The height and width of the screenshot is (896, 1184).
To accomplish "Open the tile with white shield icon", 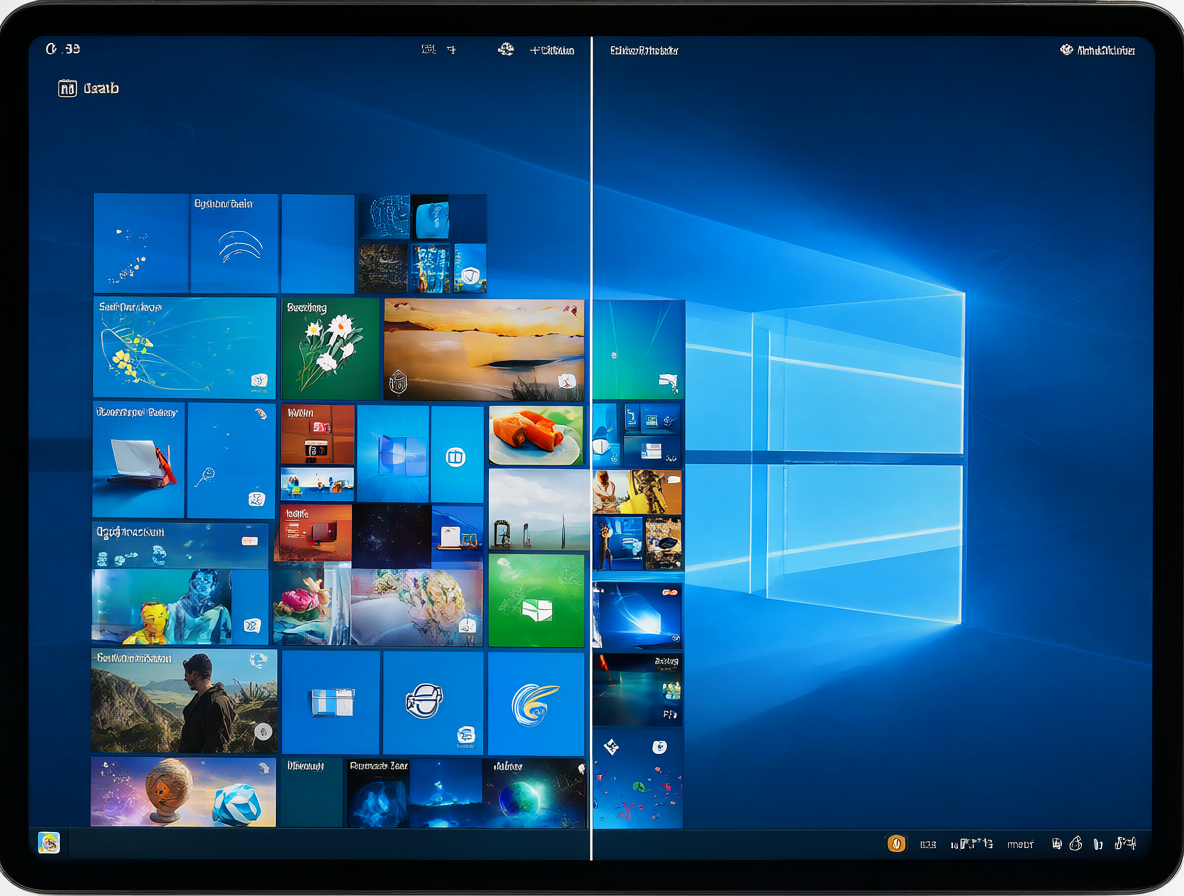I will tap(470, 269).
